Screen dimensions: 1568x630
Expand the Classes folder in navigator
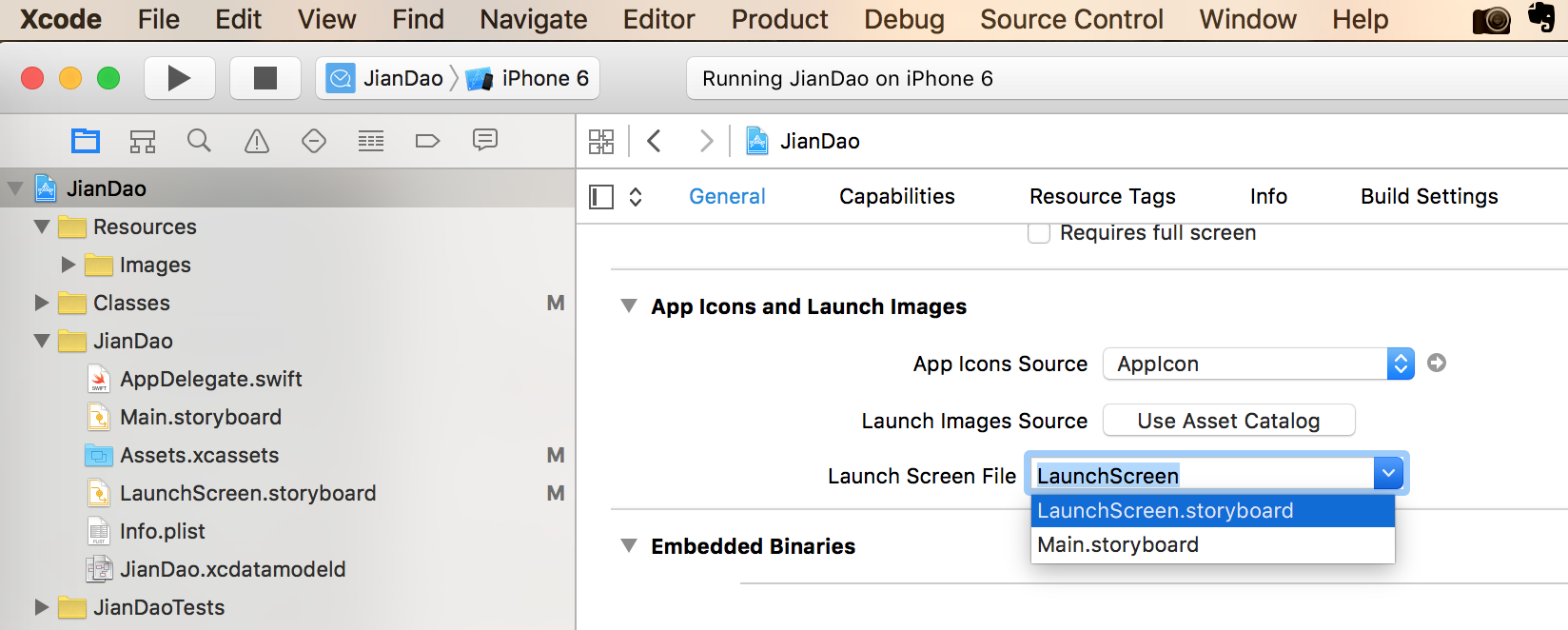click(42, 303)
